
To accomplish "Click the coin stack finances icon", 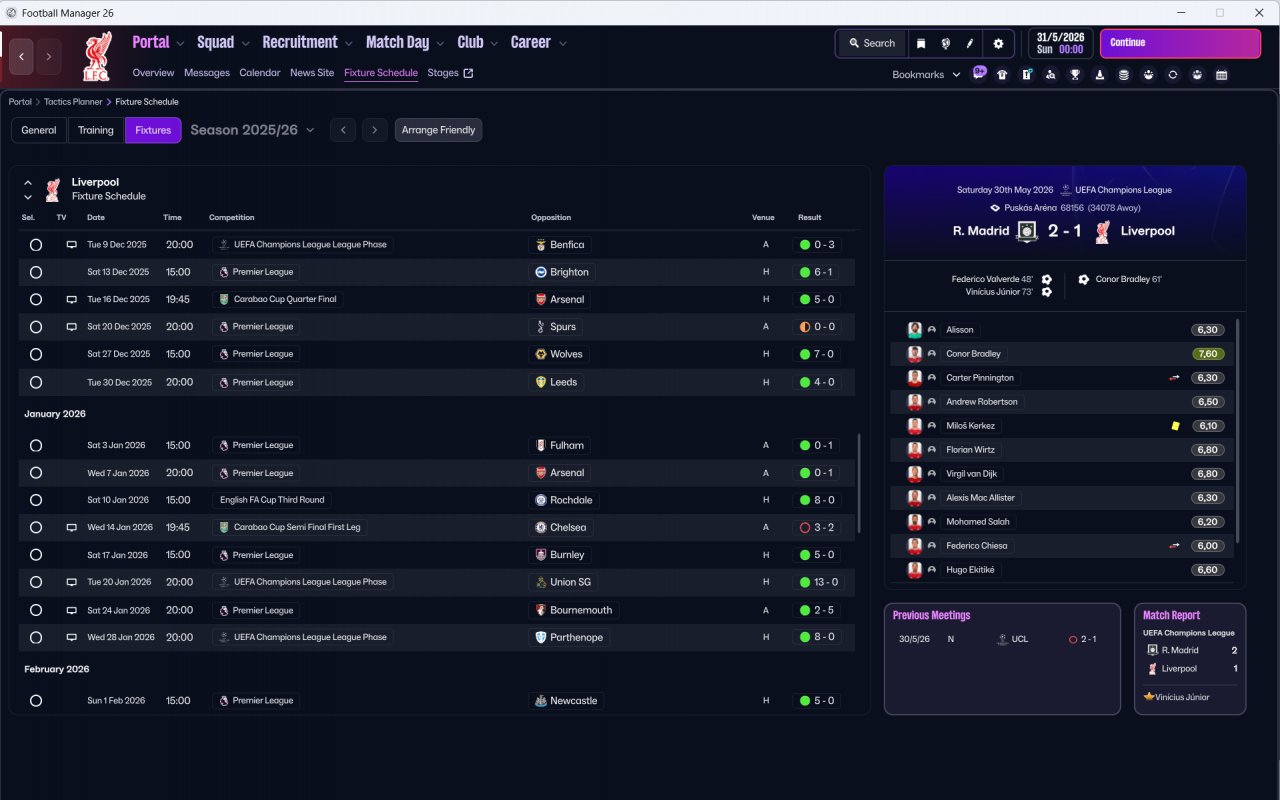I will (1124, 74).
